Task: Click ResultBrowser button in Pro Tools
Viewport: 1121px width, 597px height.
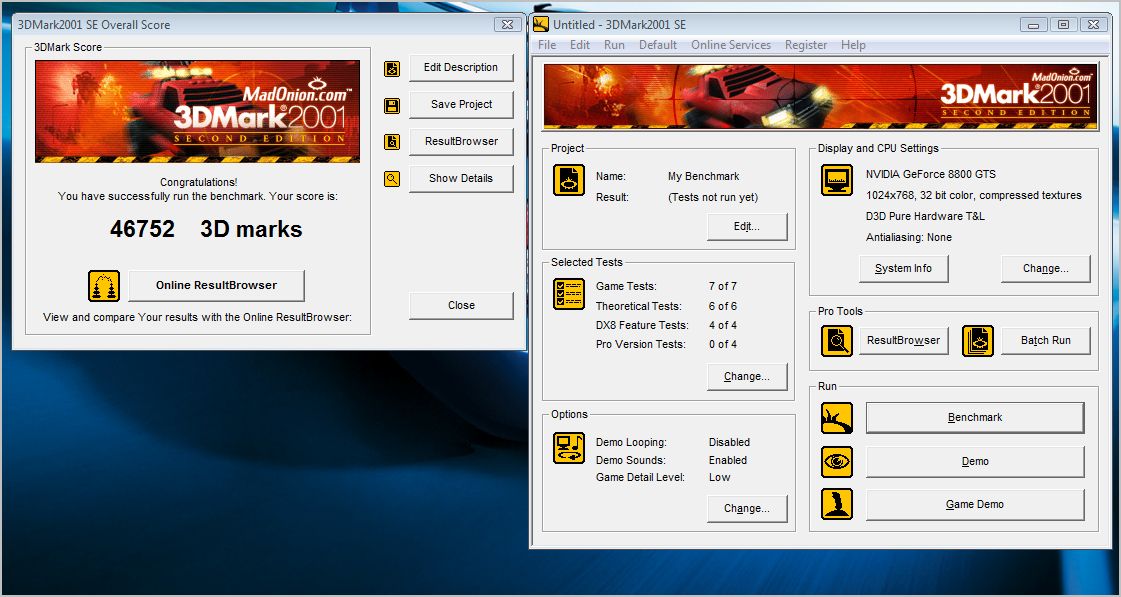Action: pyautogui.click(x=904, y=341)
